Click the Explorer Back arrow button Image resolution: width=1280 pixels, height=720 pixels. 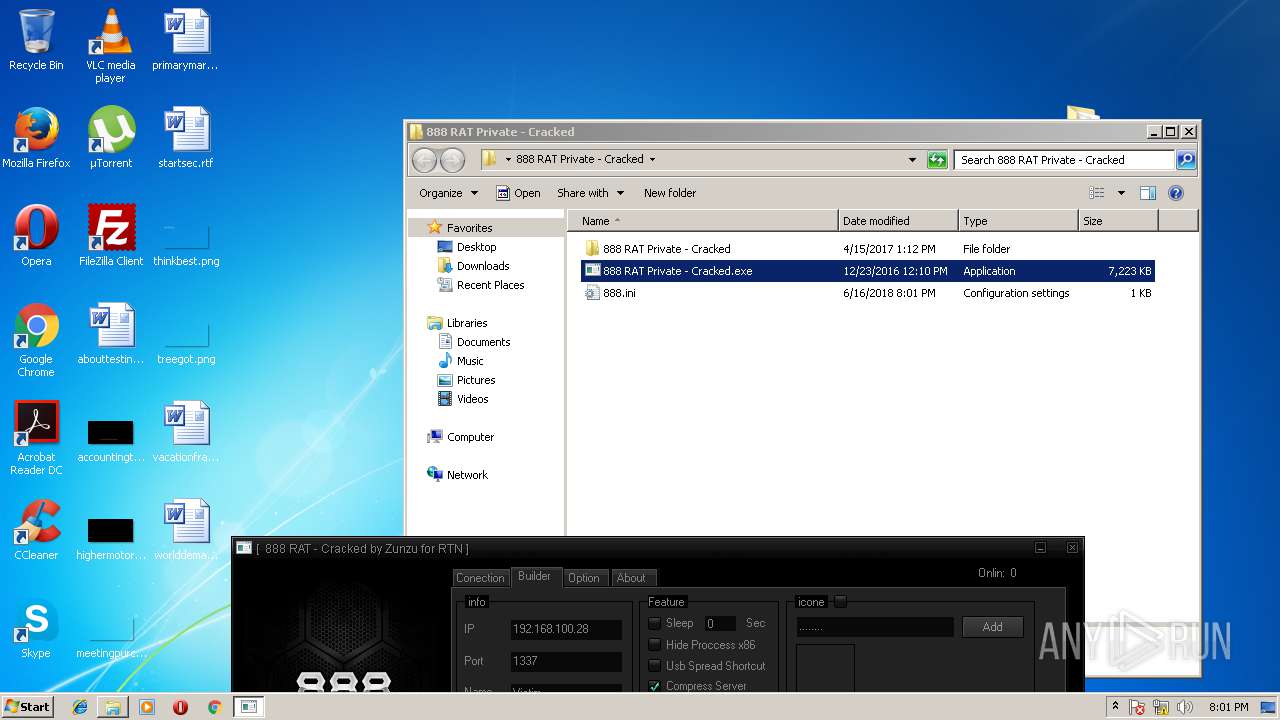pyautogui.click(x=424, y=160)
